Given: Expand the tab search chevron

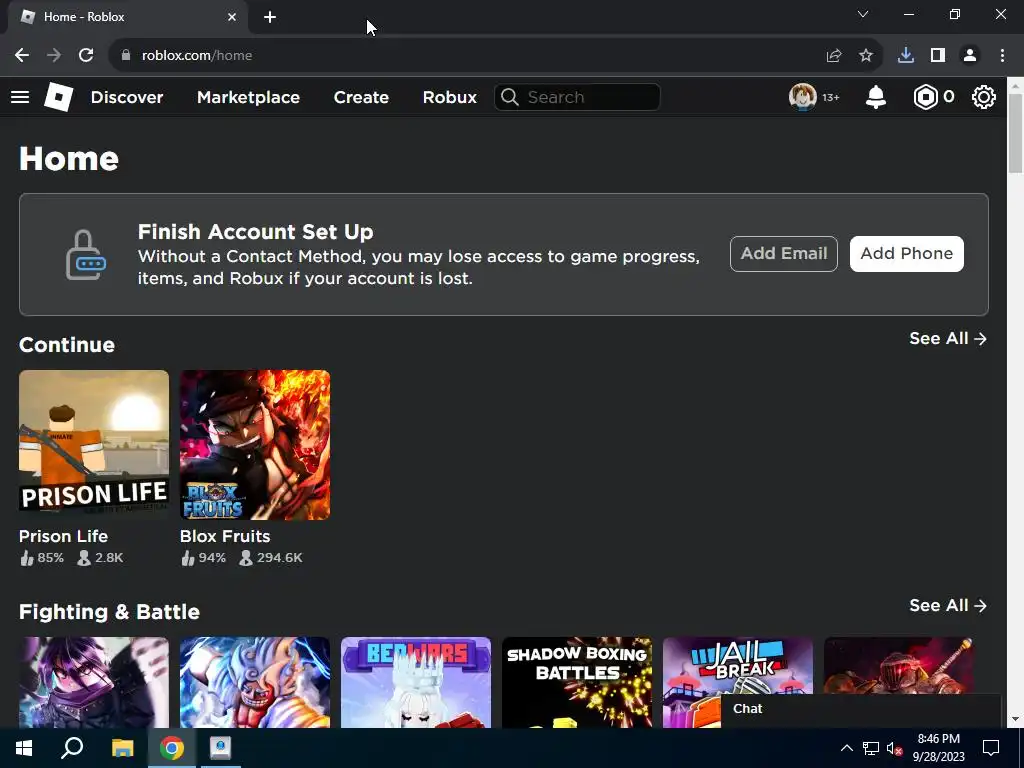Looking at the screenshot, I should click(x=863, y=14).
